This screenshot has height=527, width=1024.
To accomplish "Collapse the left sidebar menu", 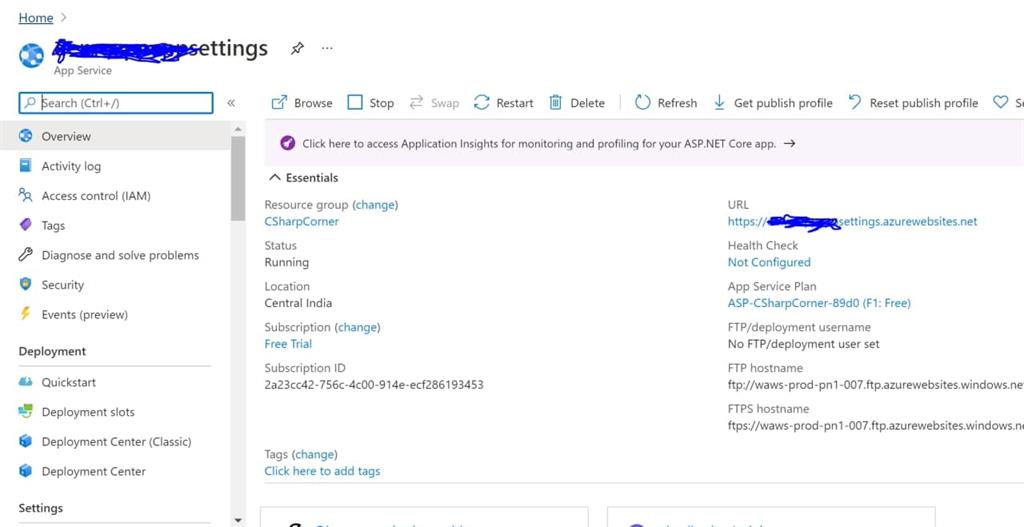I will pyautogui.click(x=231, y=103).
